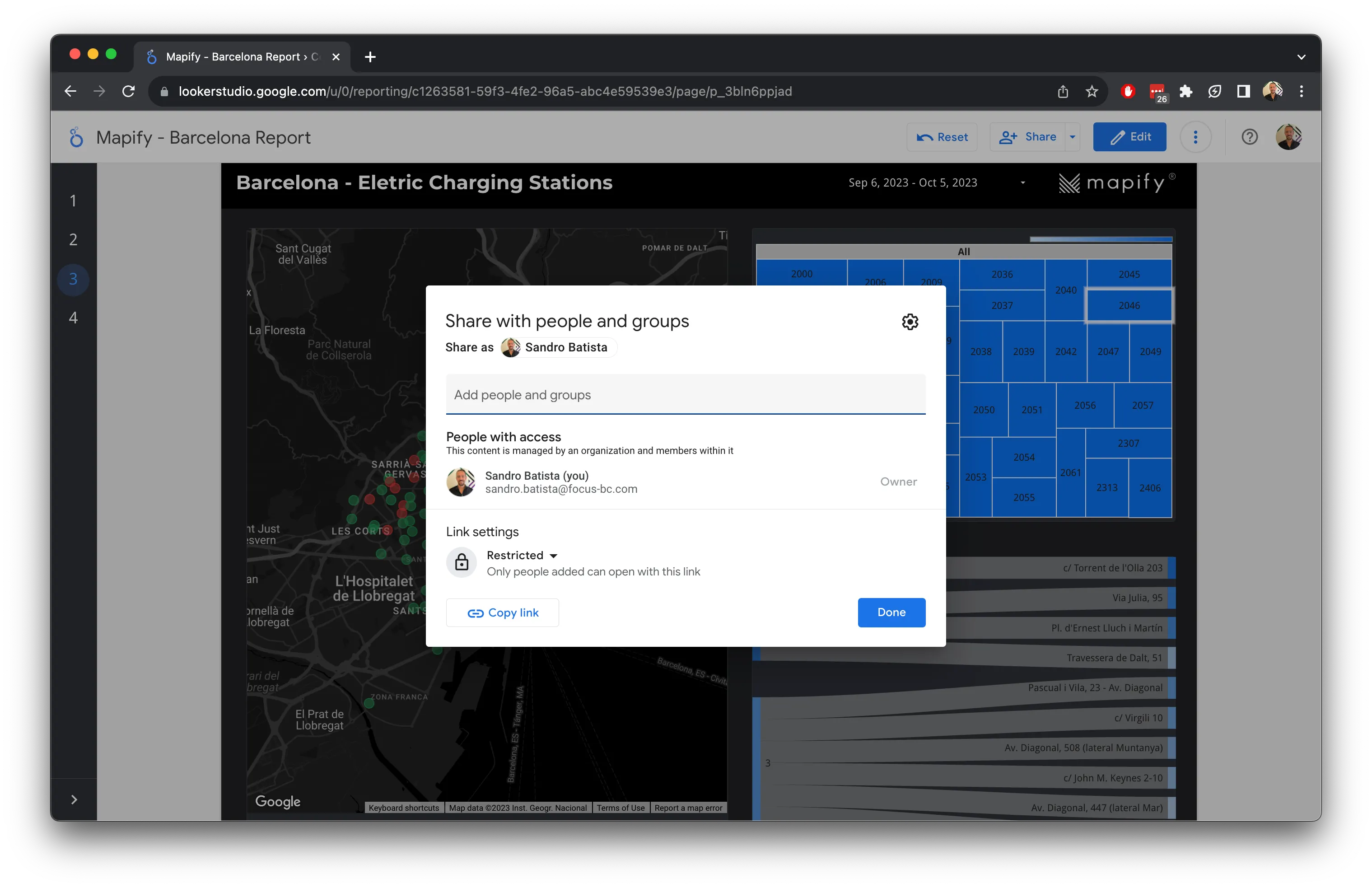Image resolution: width=1372 pixels, height=888 pixels.
Task: Click the Google logo on the map
Action: (x=278, y=802)
